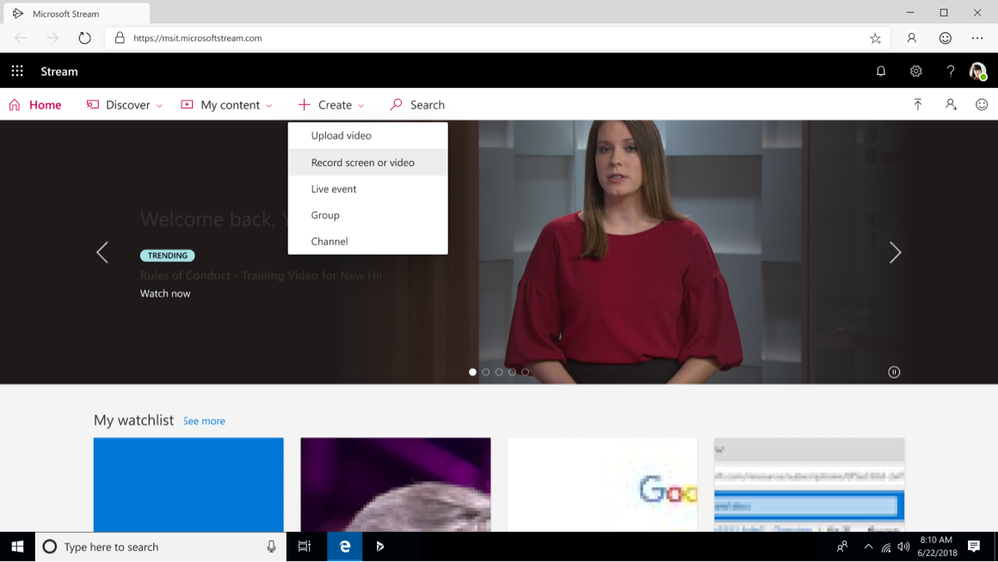
Task: Click the Microsoft Stream browser tab
Action: click(75, 13)
